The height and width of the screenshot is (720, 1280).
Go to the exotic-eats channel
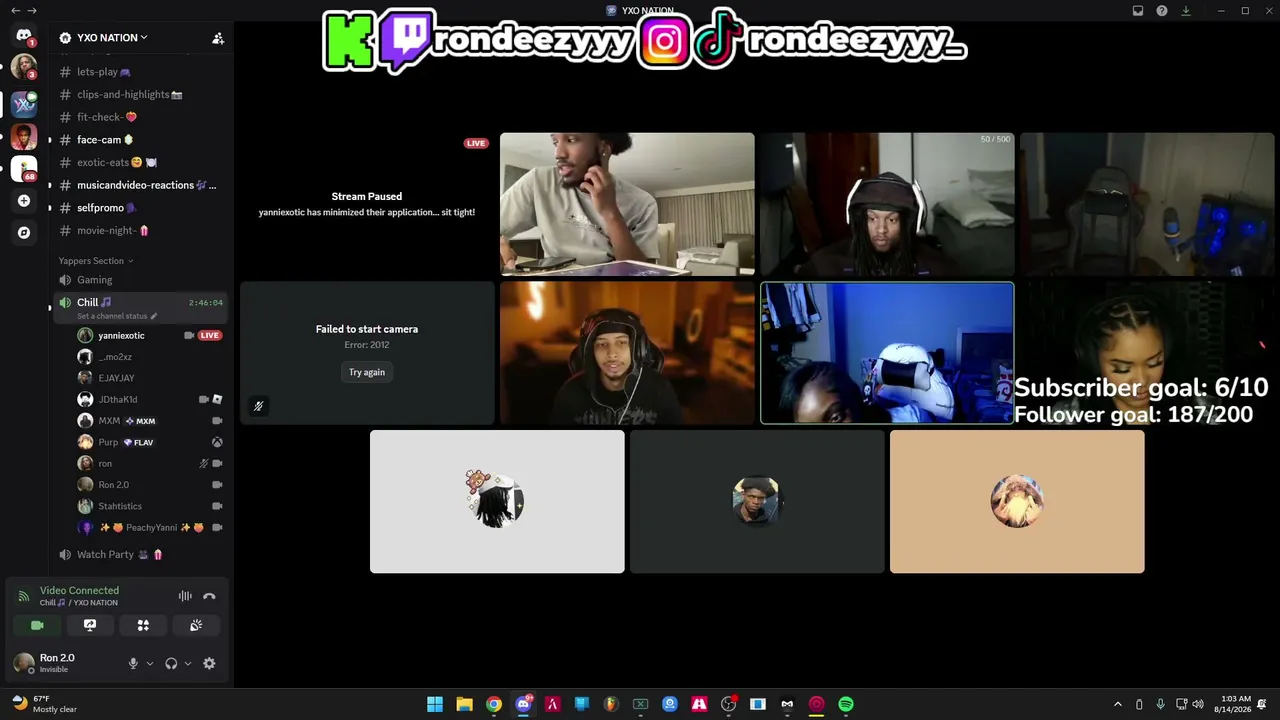coord(140,162)
